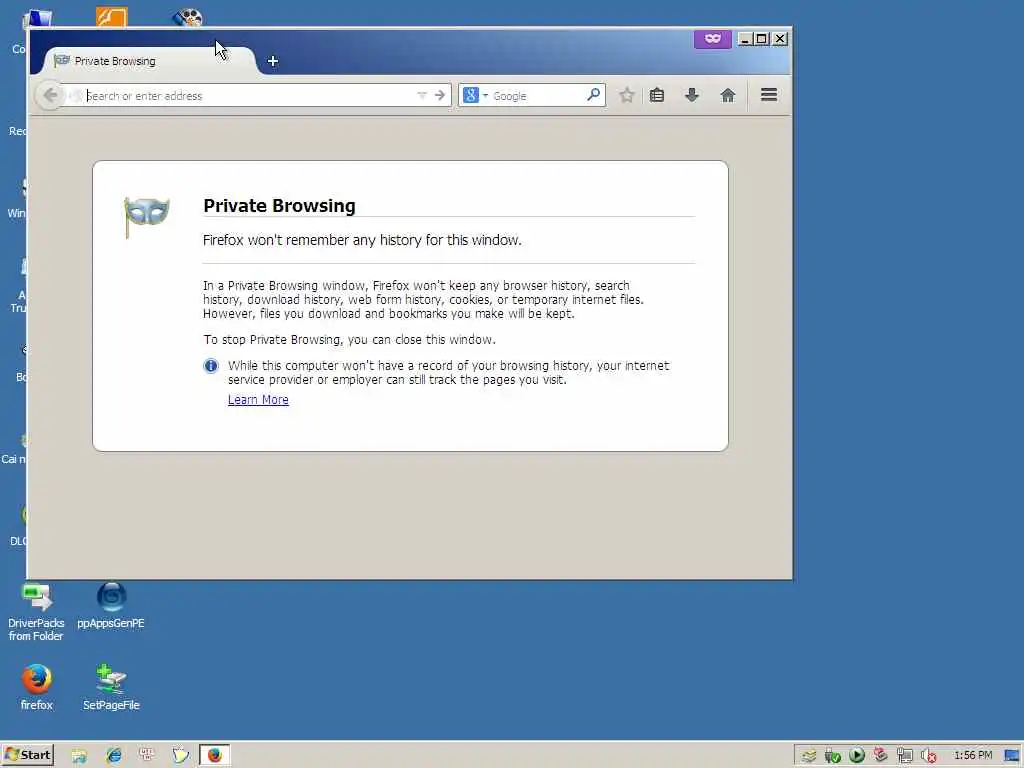Bookmark this page with the star icon

627,95
